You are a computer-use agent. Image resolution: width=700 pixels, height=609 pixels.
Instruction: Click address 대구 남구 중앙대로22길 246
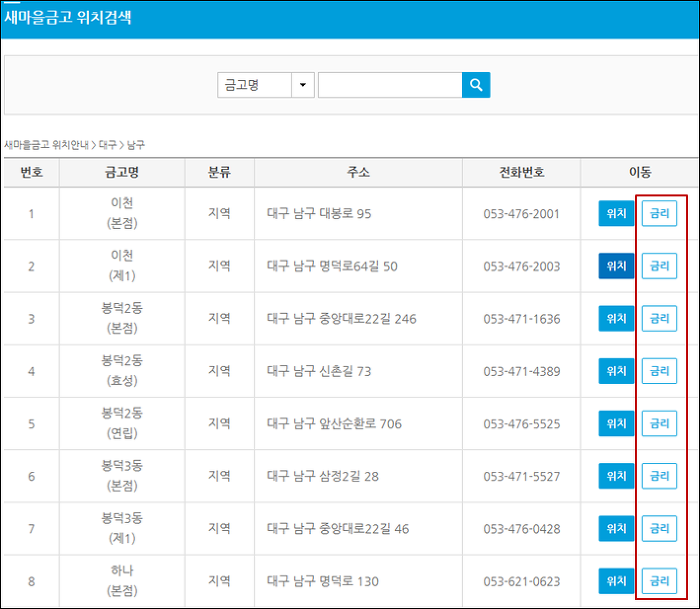click(342, 319)
